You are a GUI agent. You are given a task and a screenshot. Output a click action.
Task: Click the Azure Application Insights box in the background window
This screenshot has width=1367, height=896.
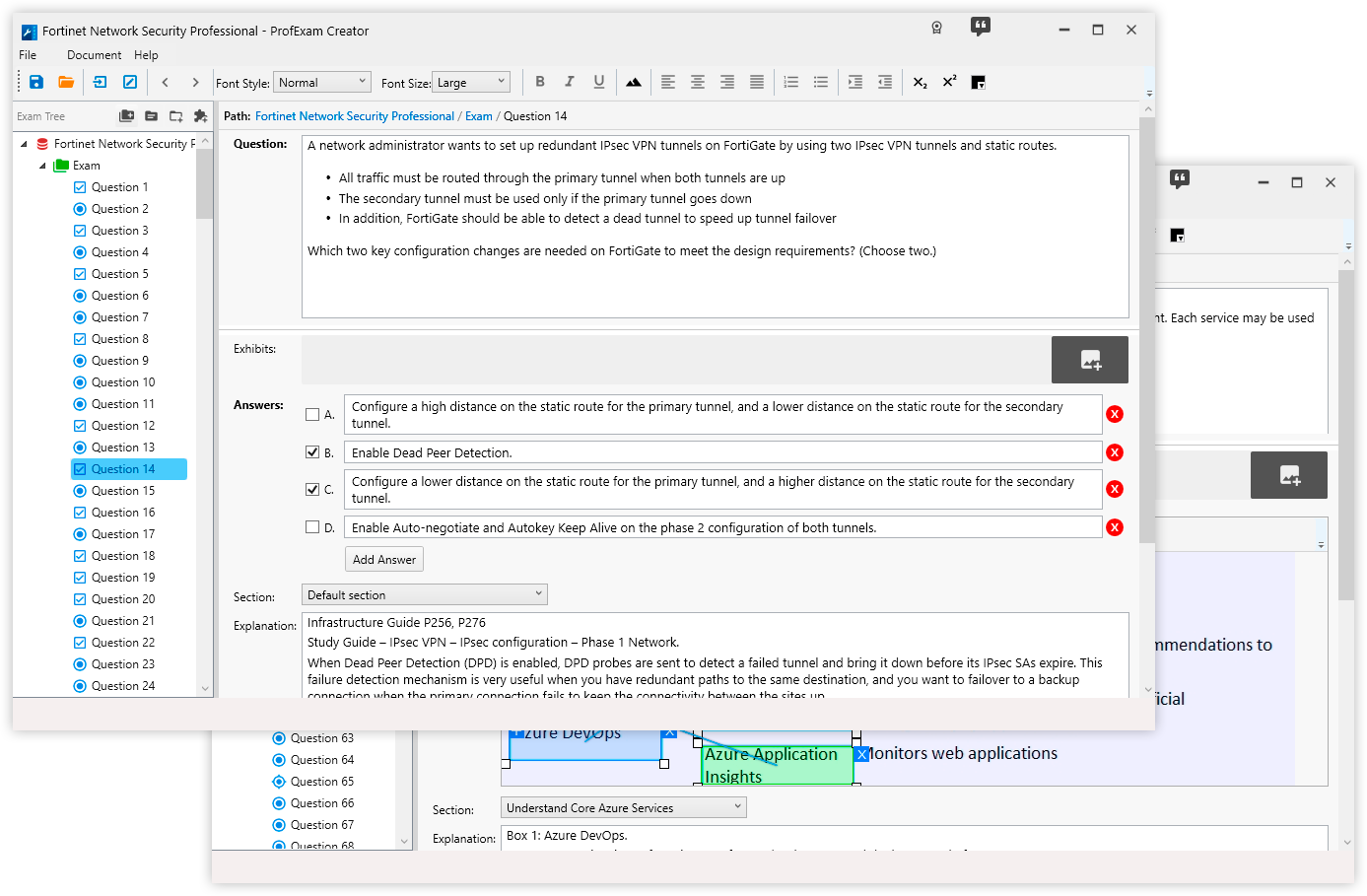pos(777,765)
